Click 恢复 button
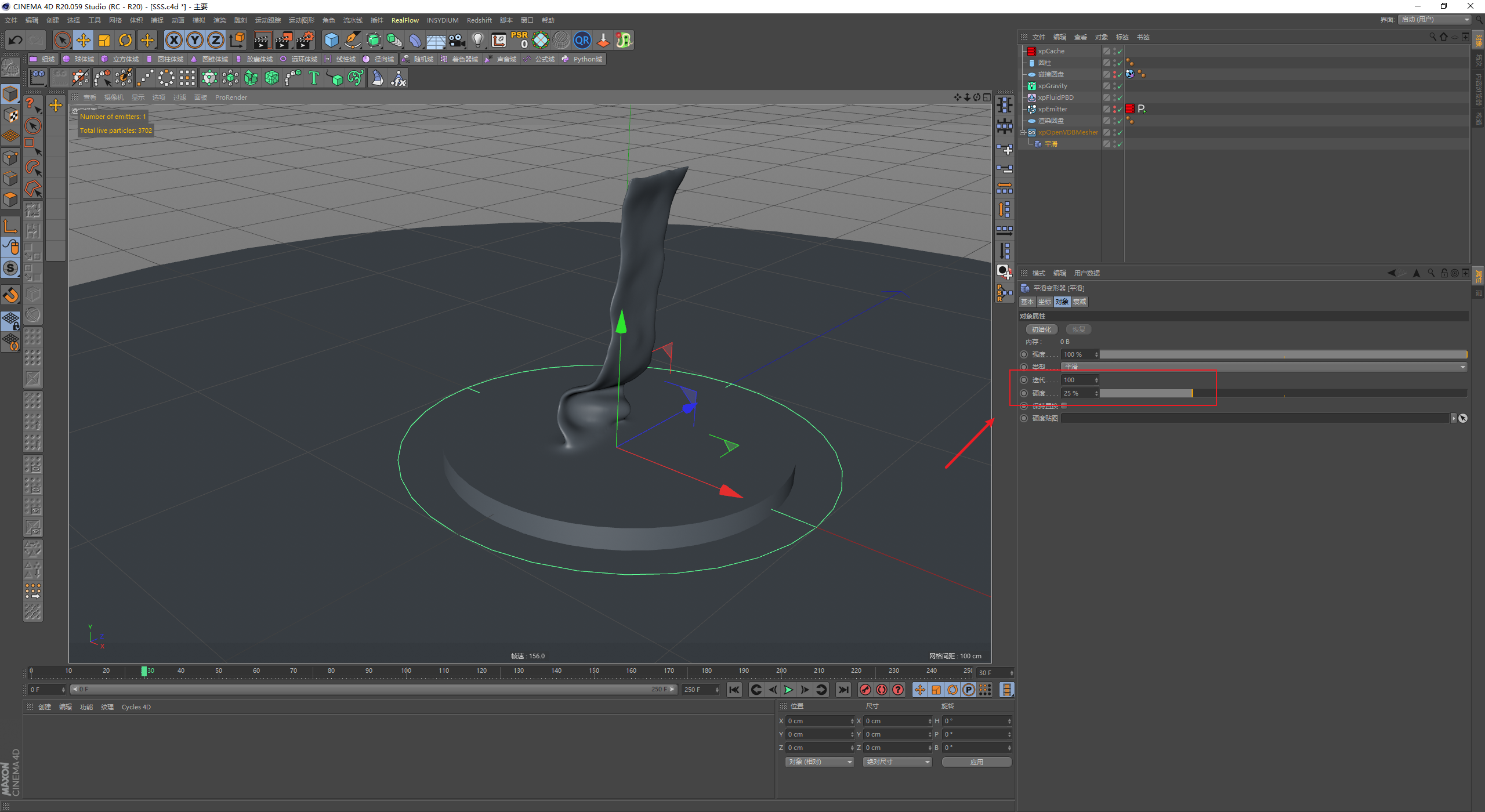Image resolution: width=1485 pixels, height=812 pixels. [x=1078, y=329]
